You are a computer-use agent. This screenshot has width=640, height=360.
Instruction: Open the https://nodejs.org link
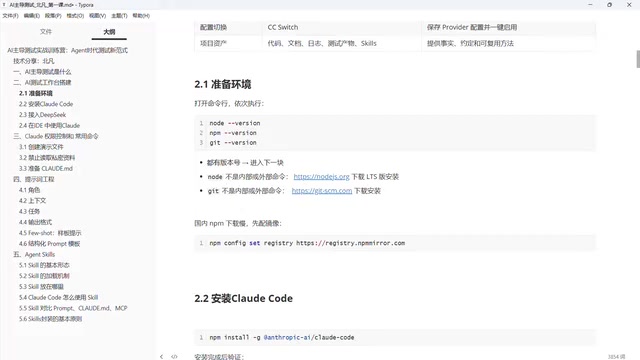pyautogui.click(x=321, y=177)
